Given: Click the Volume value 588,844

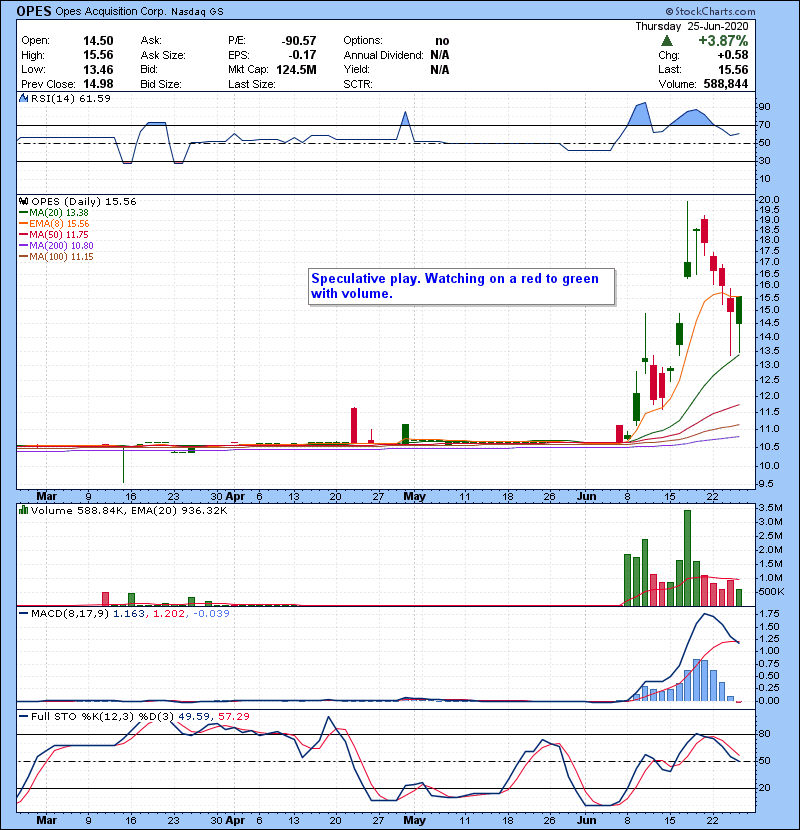Looking at the screenshot, I should pos(726,84).
